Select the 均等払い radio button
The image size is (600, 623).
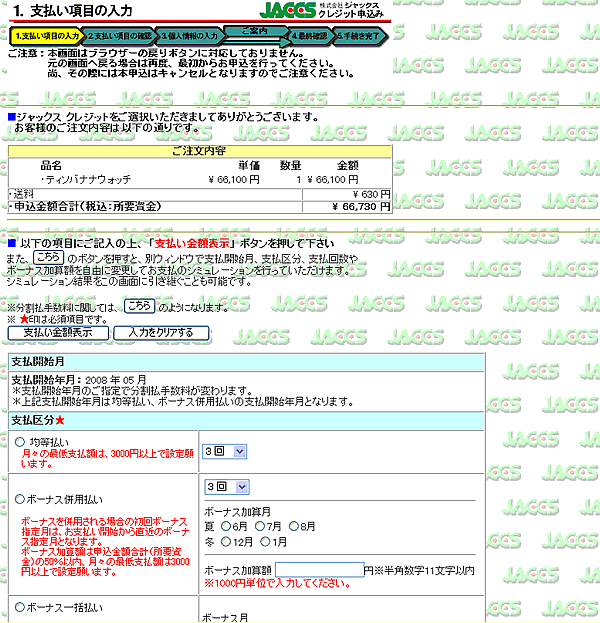[x=19, y=442]
